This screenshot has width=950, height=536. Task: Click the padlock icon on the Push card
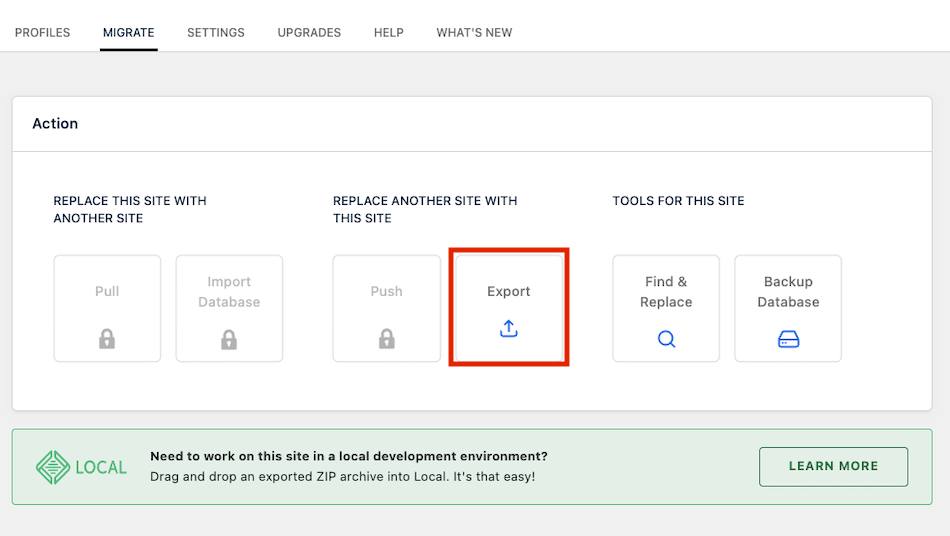click(387, 339)
